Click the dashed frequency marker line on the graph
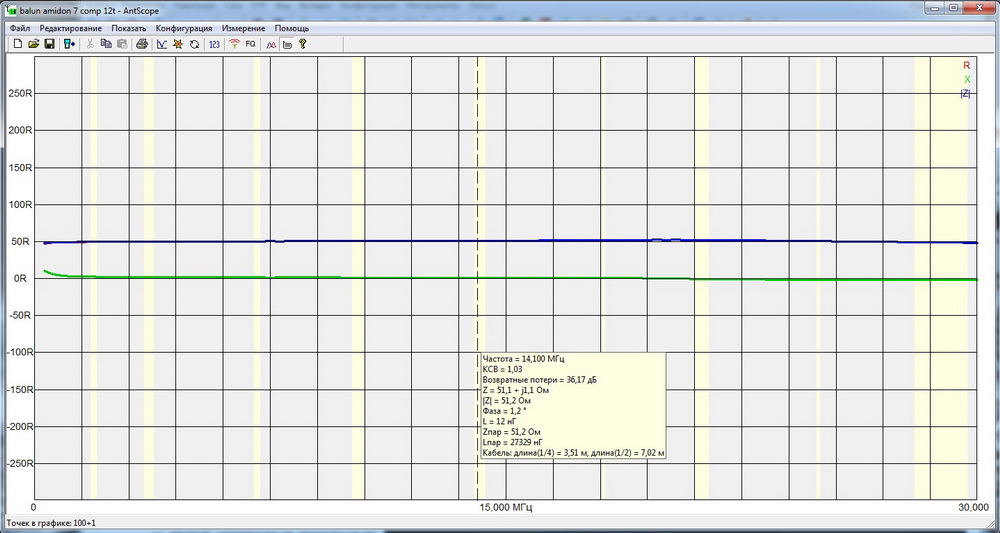 (x=478, y=200)
